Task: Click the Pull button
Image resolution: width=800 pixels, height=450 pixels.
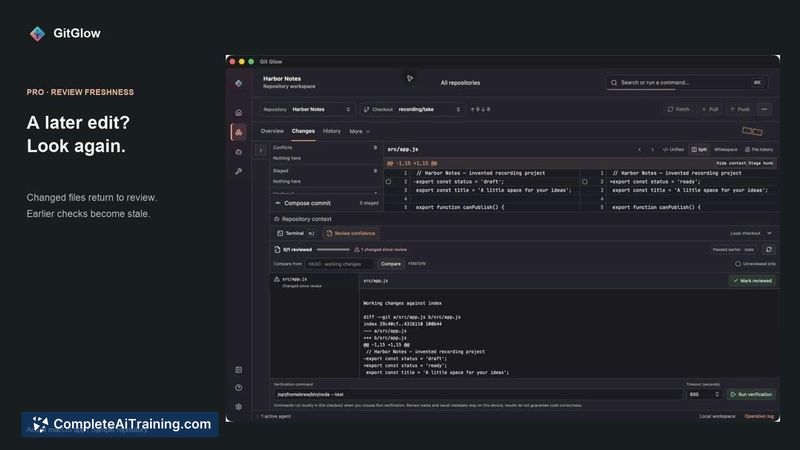Action: (710, 109)
